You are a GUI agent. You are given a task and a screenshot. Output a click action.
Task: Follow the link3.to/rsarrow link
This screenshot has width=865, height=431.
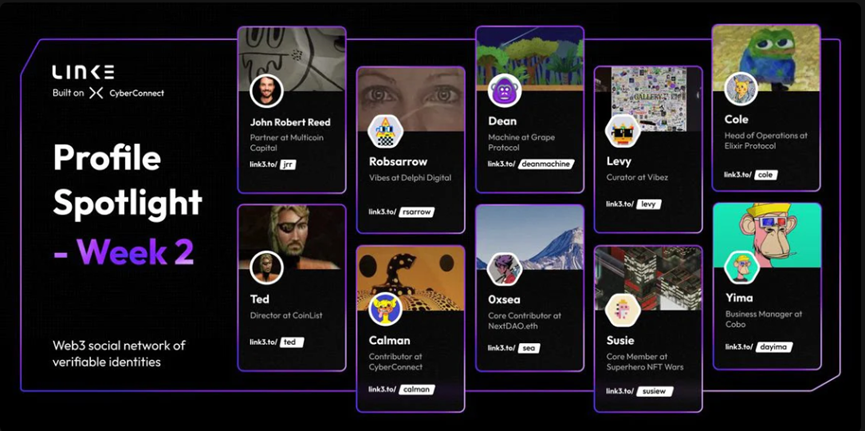(x=402, y=212)
